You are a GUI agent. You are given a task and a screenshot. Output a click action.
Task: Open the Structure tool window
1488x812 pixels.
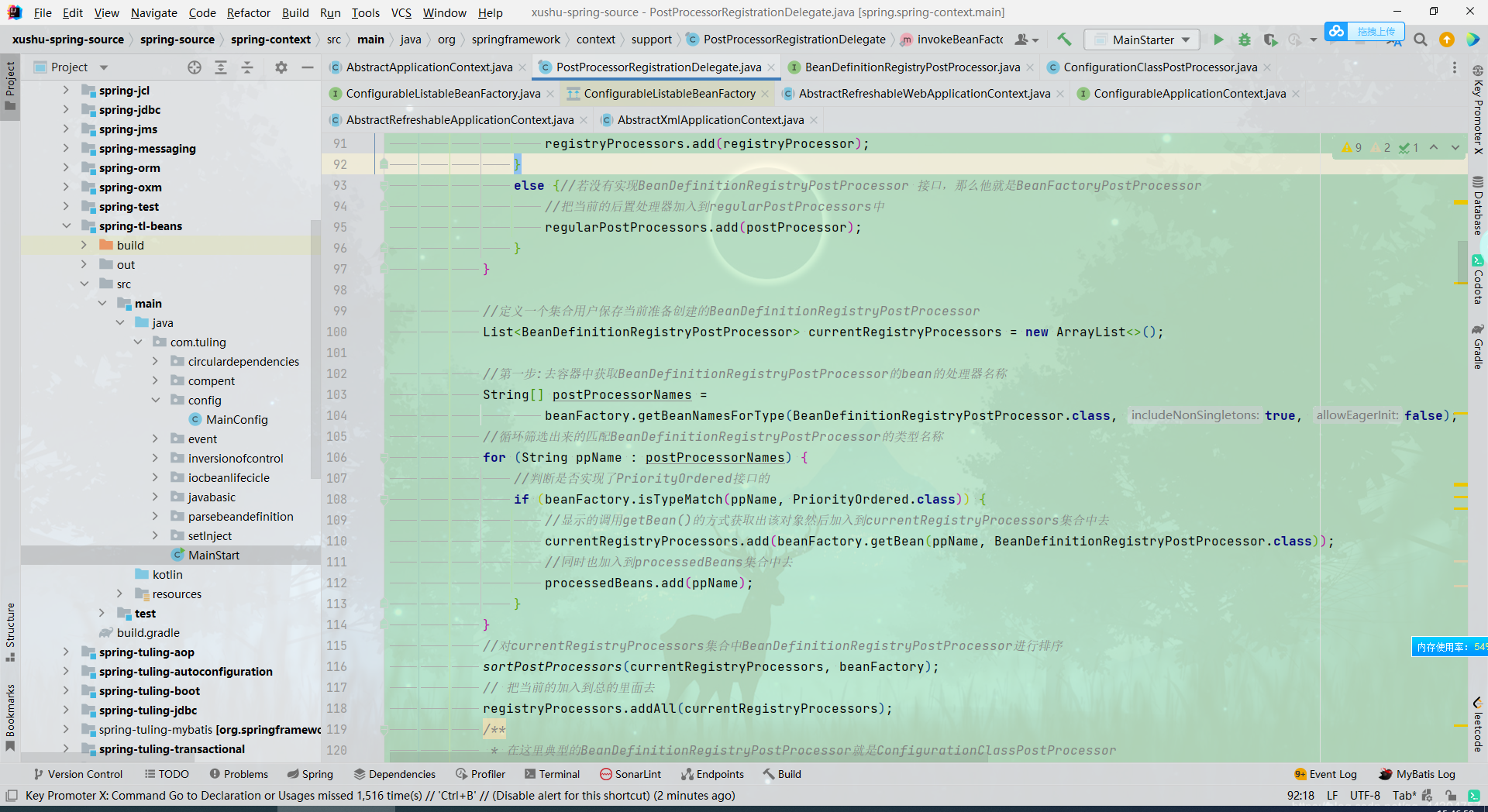tap(10, 631)
